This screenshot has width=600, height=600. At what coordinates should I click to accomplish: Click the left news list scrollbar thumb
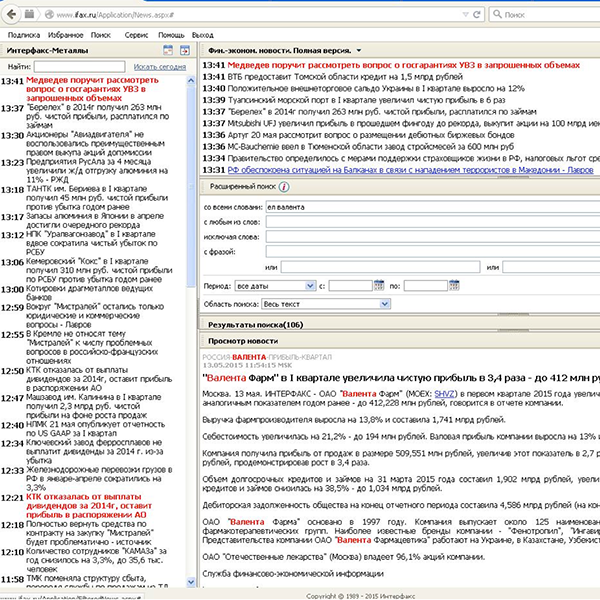(191, 186)
